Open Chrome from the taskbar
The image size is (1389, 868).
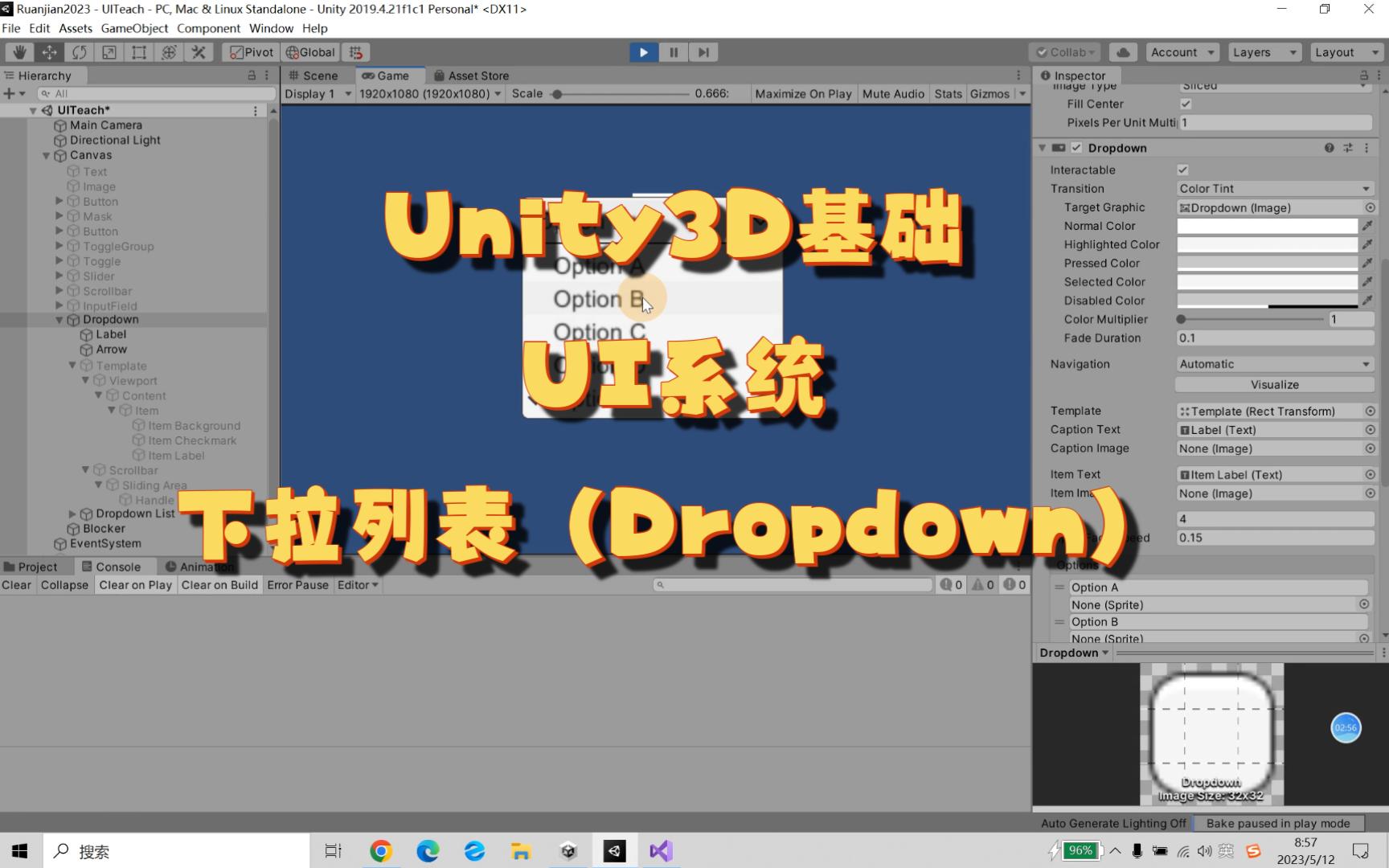381,851
